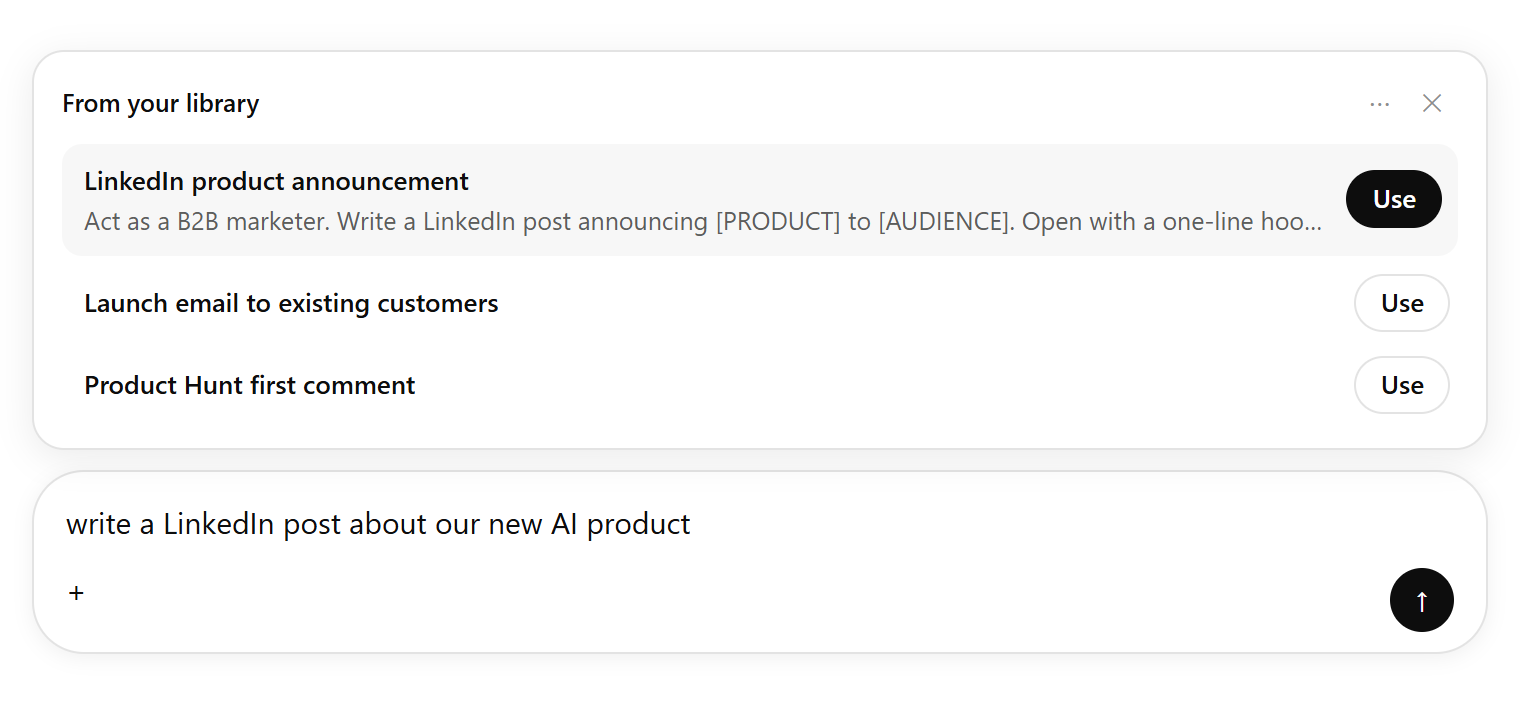Place cursor on "LinkedIn" in typed message
1520x702 pixels.
(219, 524)
